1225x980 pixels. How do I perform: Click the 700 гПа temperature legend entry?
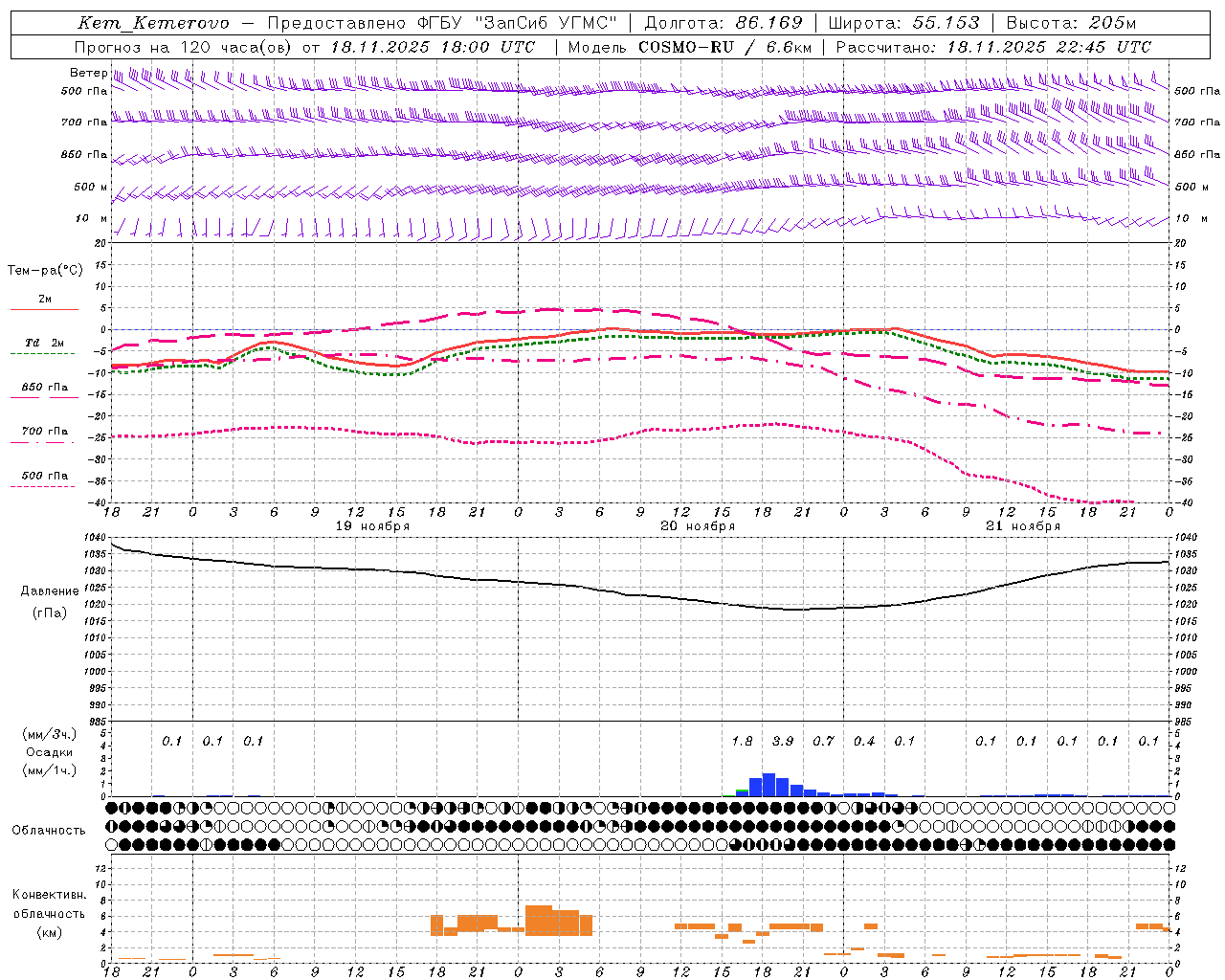pos(45,431)
